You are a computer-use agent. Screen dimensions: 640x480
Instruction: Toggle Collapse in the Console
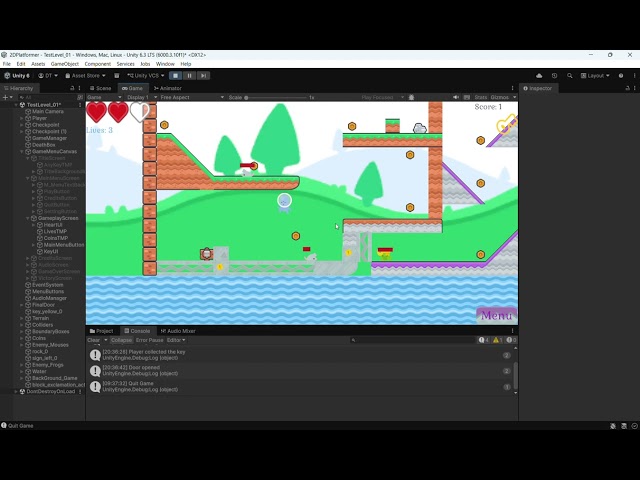(x=121, y=340)
